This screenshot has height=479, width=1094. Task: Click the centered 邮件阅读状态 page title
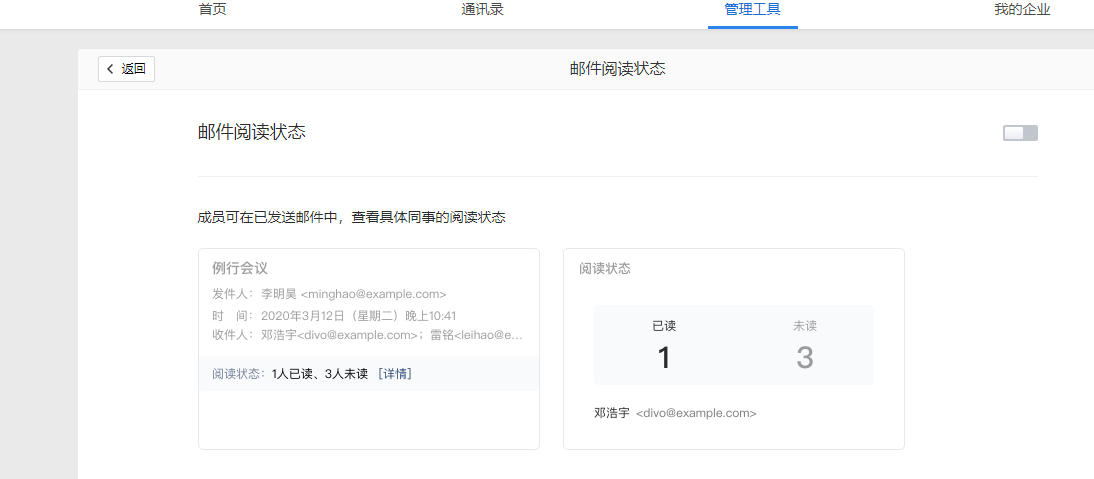617,69
